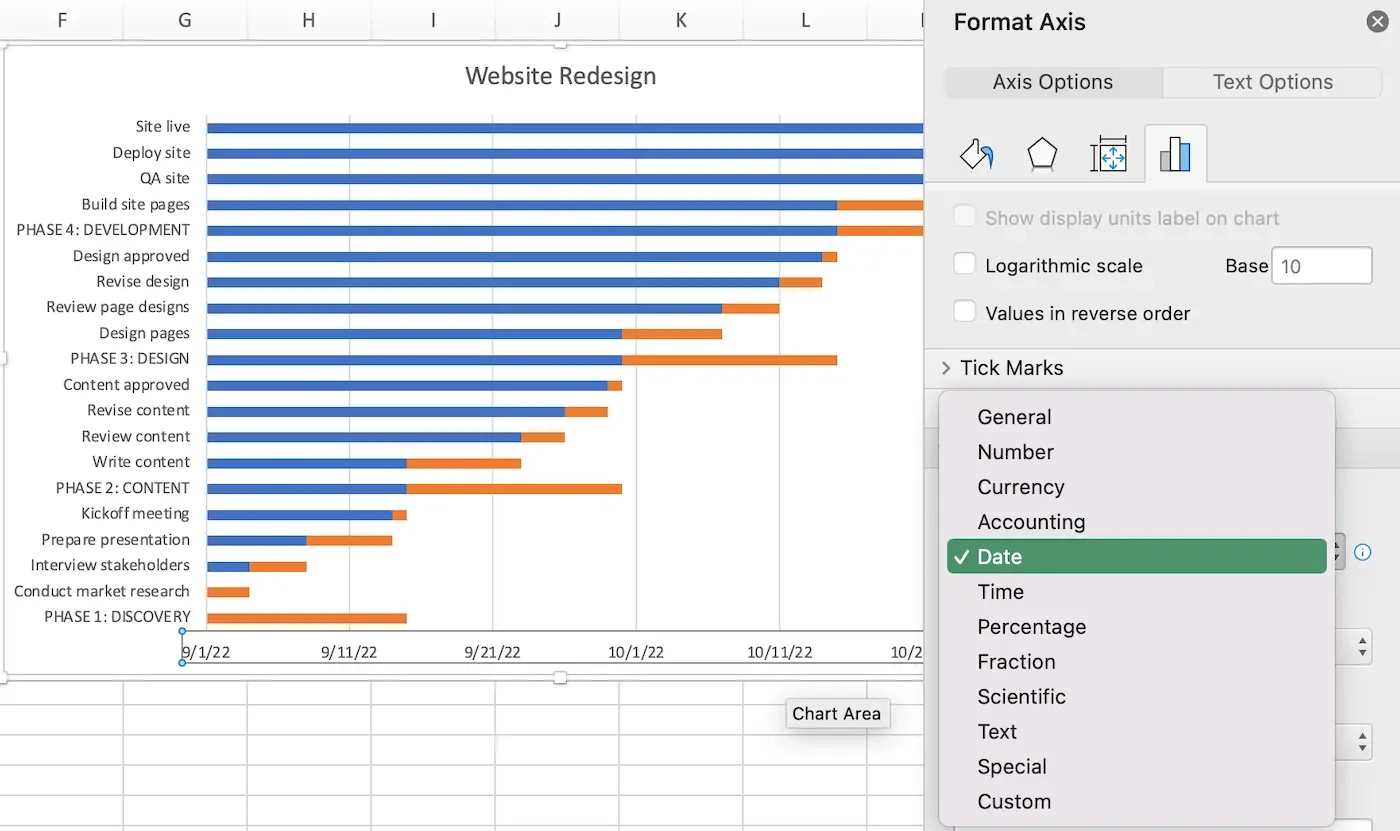
Task: Select the Fill & Line paint bucket icon
Action: [975, 153]
